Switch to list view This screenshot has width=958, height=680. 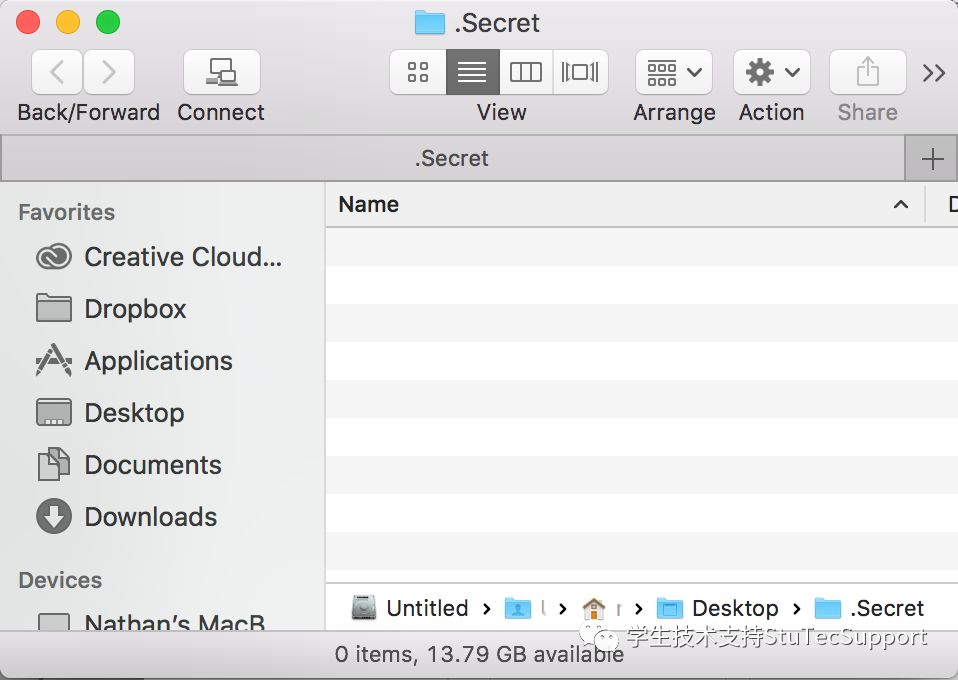[x=472, y=72]
